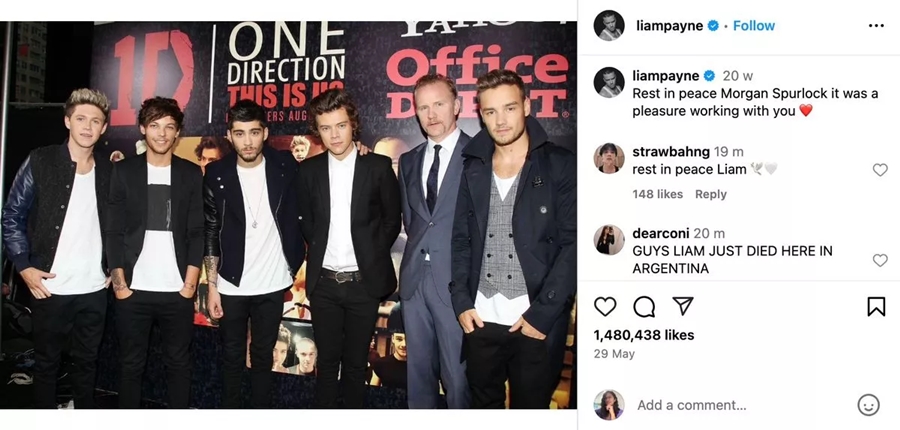
Task: Click the 29 May post date
Action: (614, 354)
